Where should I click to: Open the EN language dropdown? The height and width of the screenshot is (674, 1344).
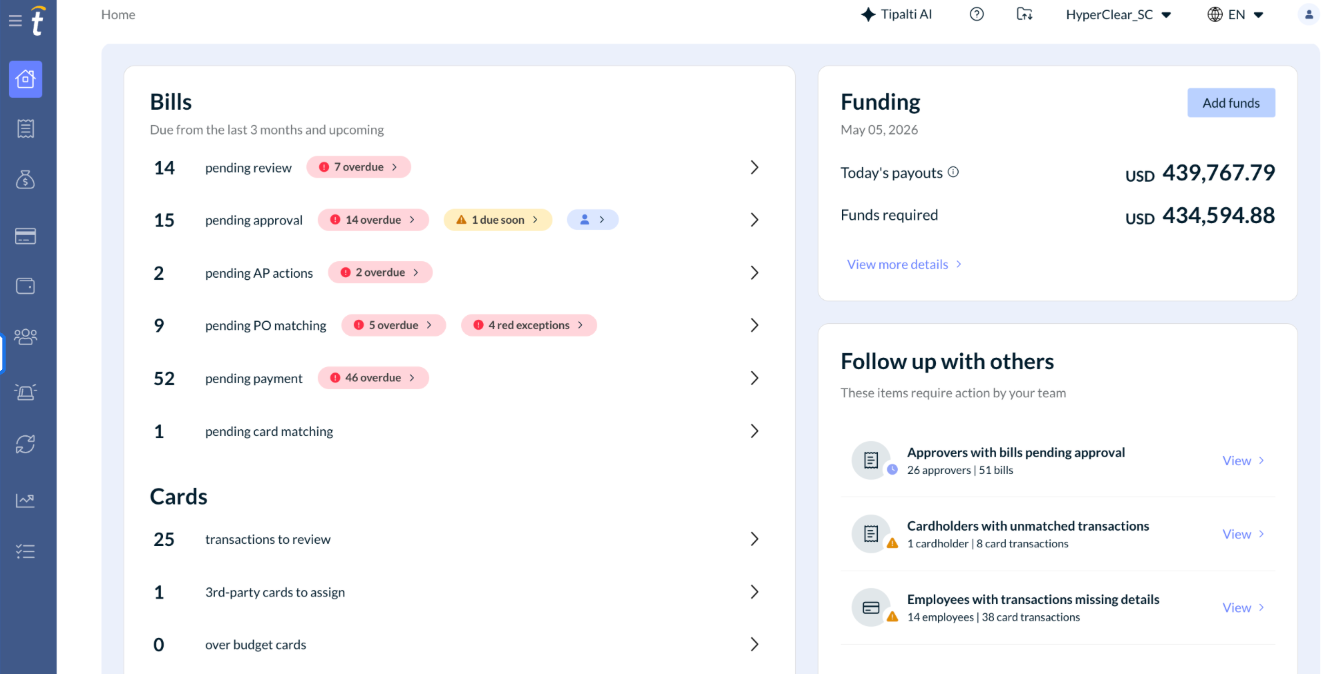click(1236, 14)
